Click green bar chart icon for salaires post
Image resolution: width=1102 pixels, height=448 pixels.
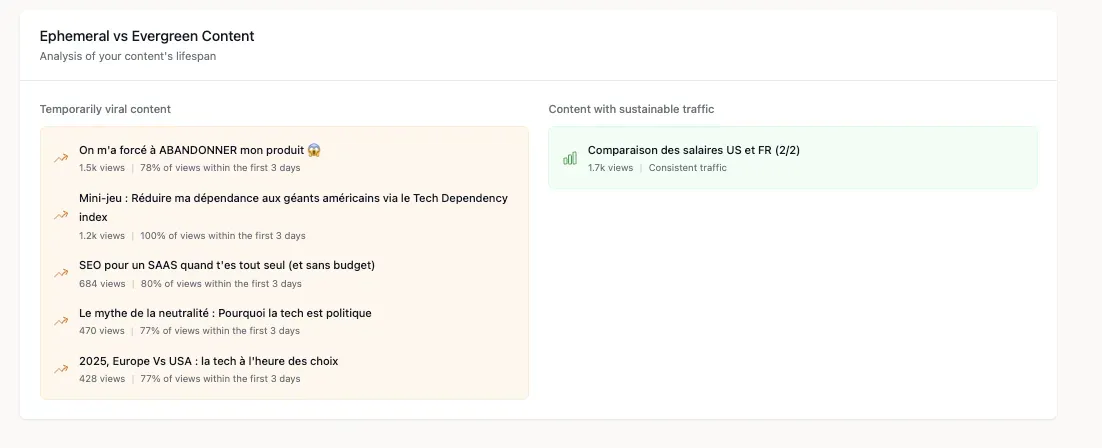[570, 158]
